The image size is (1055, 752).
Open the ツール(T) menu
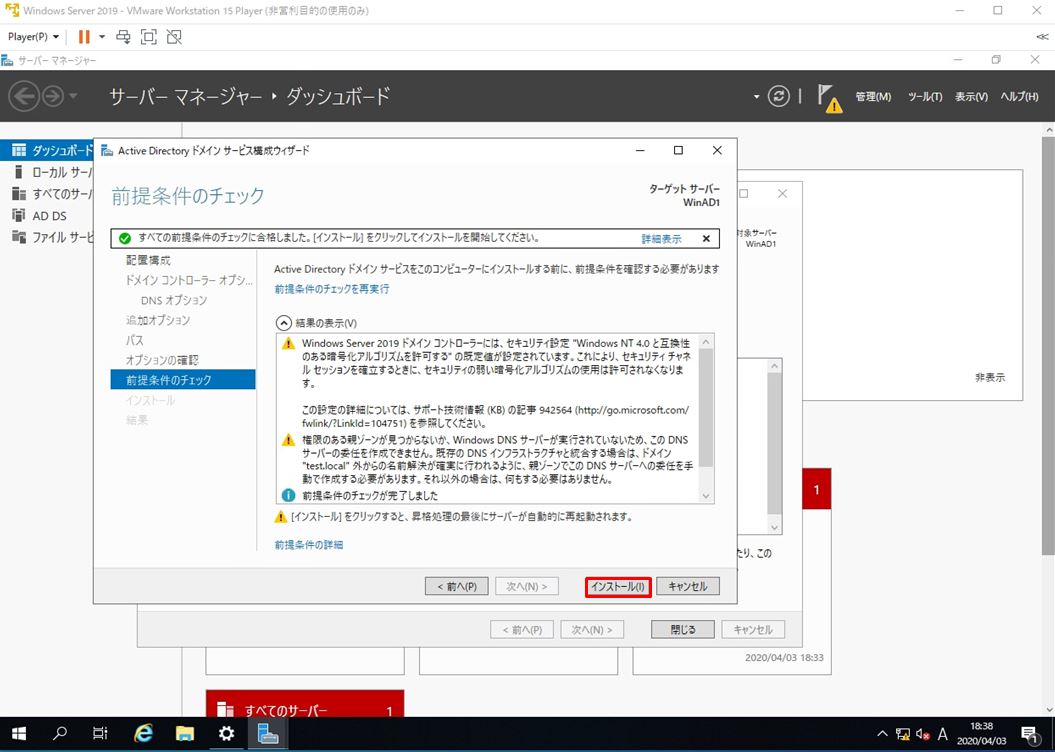(924, 97)
